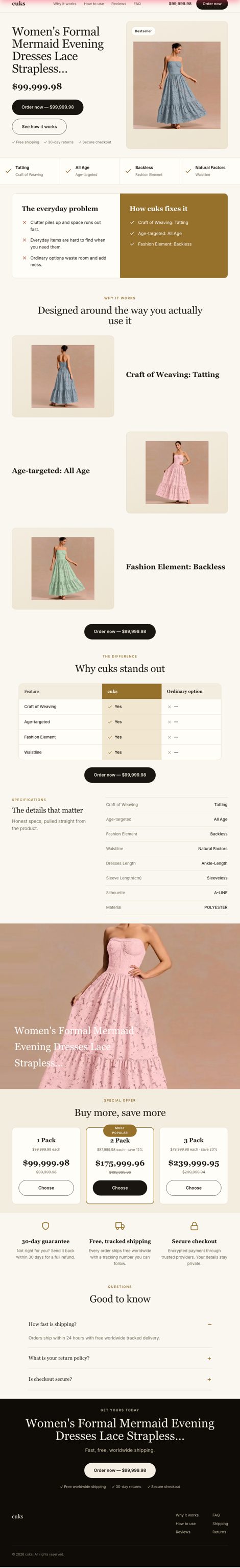
Task: Click the padlock icon above Secure checkout
Action: (195, 1225)
